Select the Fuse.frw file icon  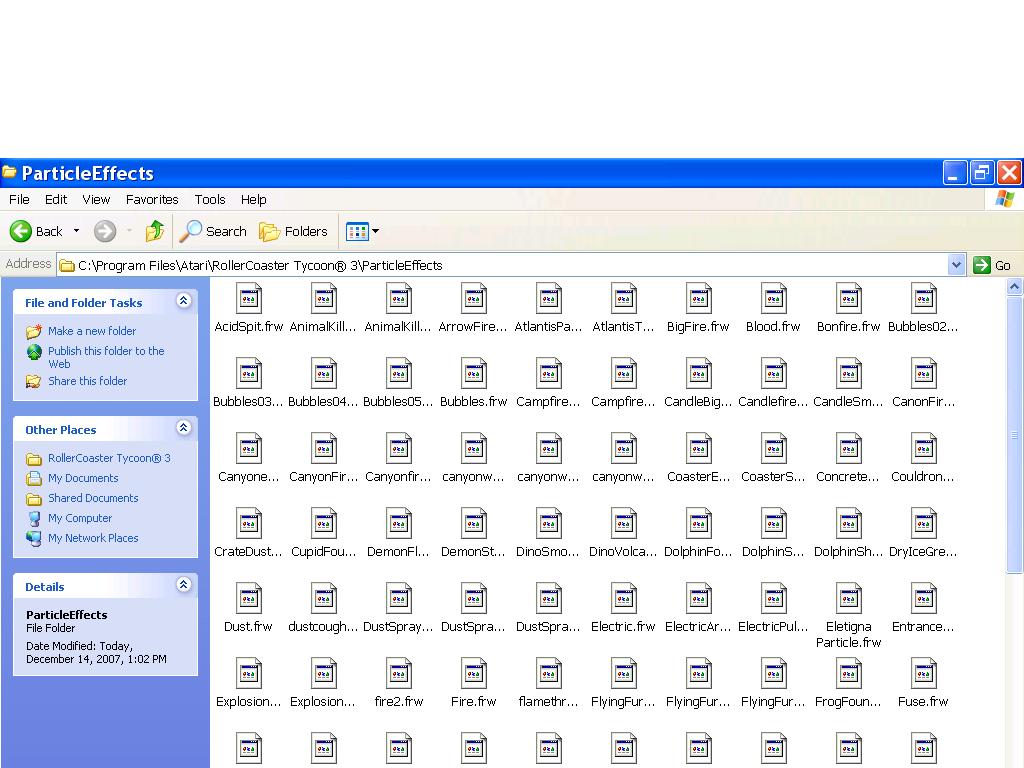[923, 674]
